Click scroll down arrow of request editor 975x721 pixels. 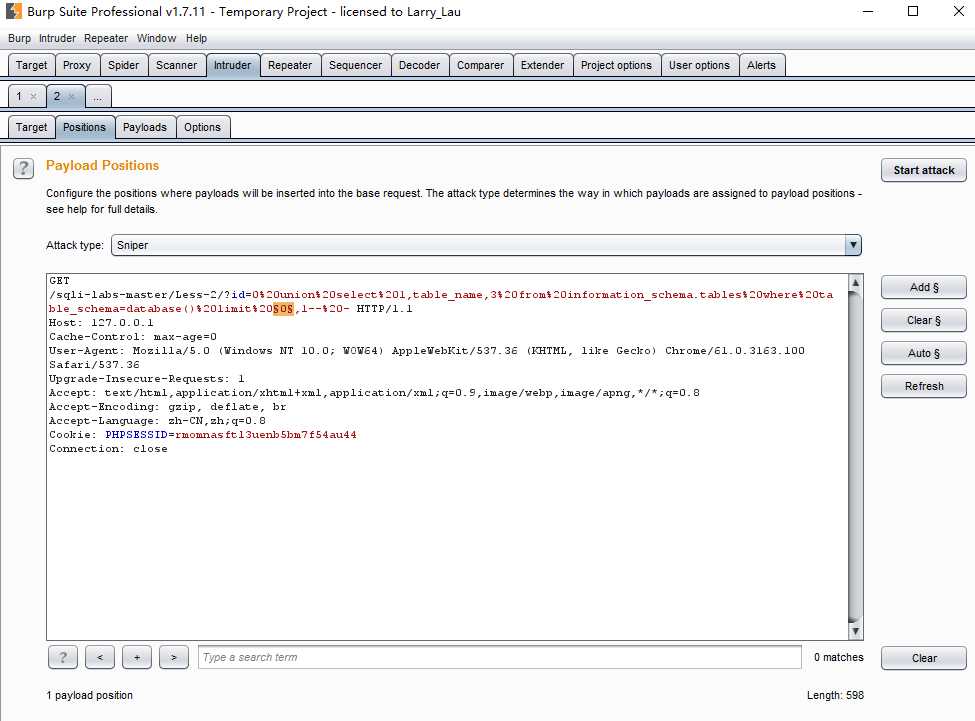856,631
